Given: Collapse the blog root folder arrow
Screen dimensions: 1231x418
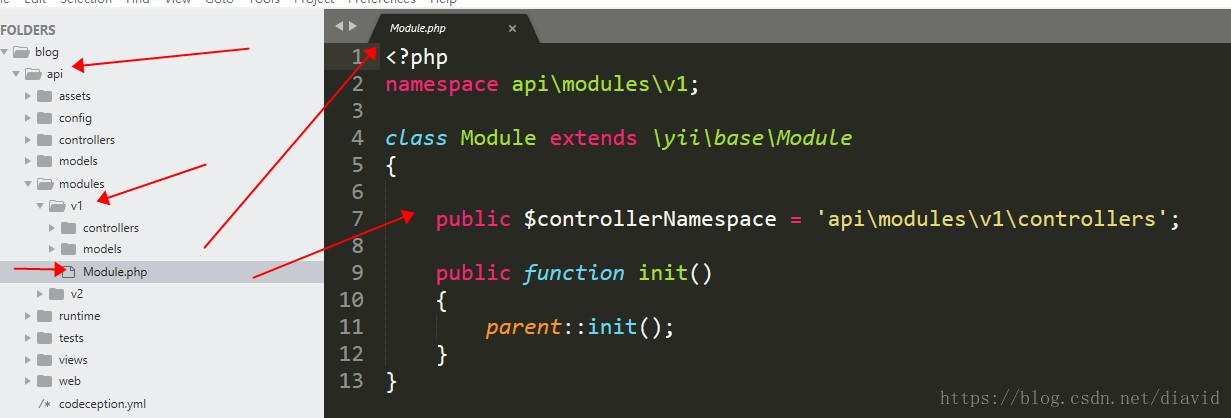Looking at the screenshot, I should click(5, 52).
